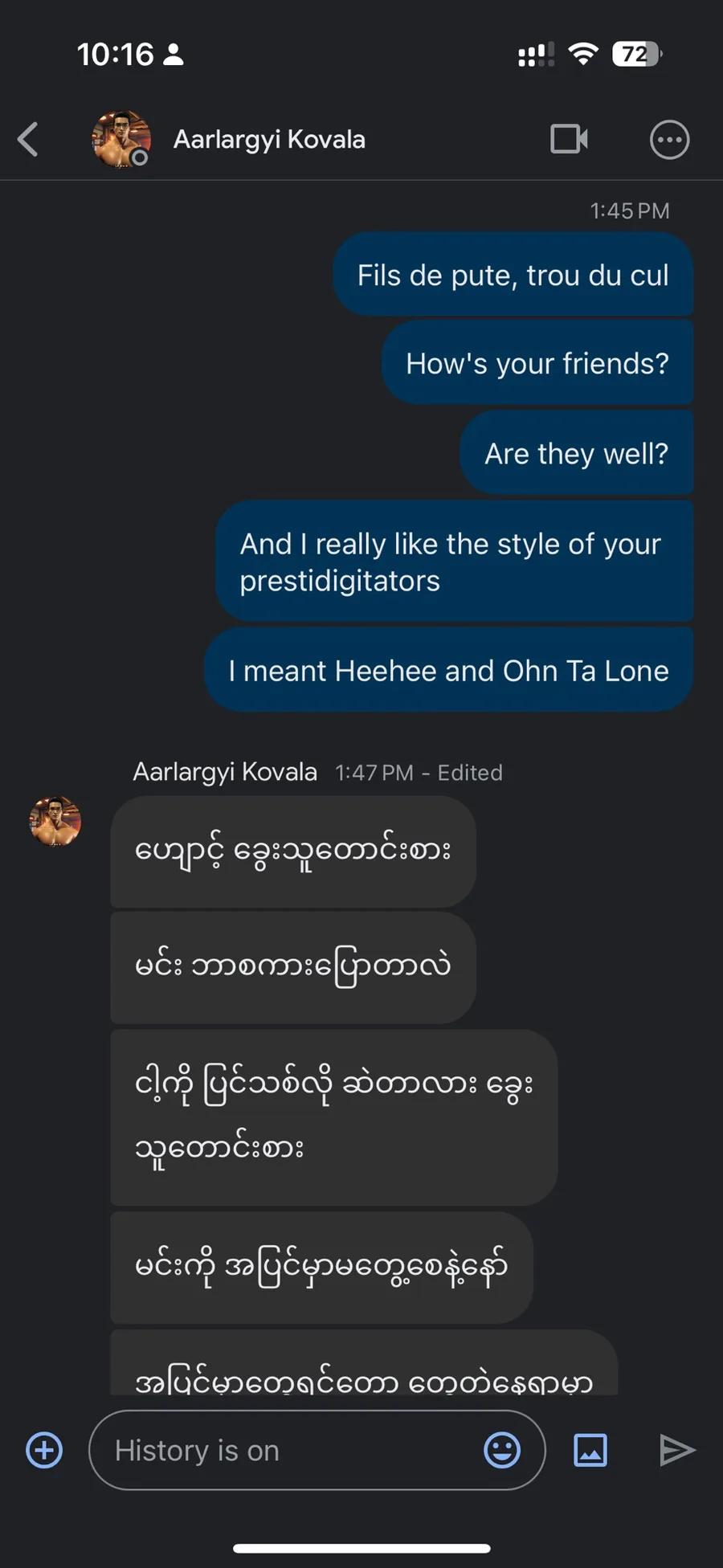This screenshot has width=723, height=1568.
Task: Tap the 'I meant Heehee and Ohn Ta Lone' message
Action: tap(448, 670)
